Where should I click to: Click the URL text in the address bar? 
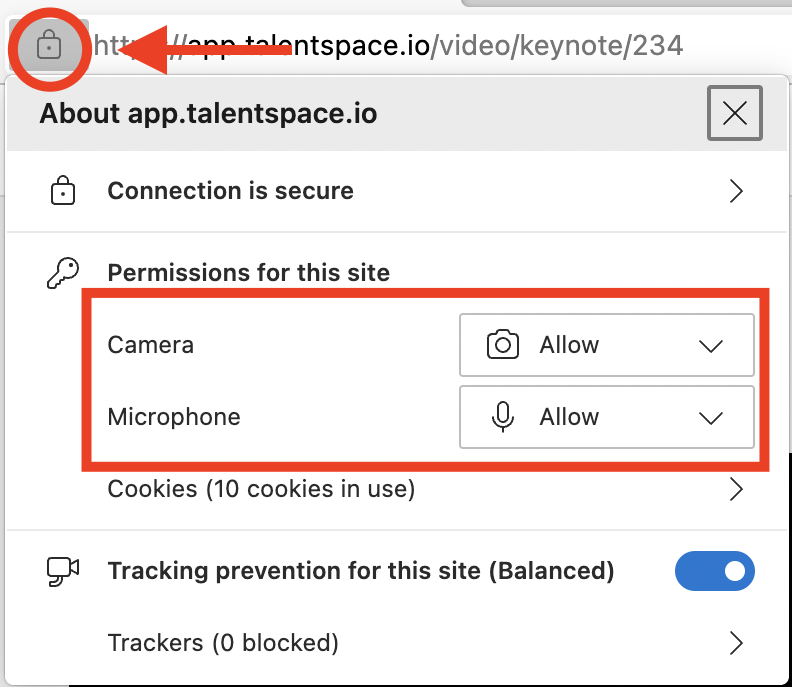tap(450, 45)
